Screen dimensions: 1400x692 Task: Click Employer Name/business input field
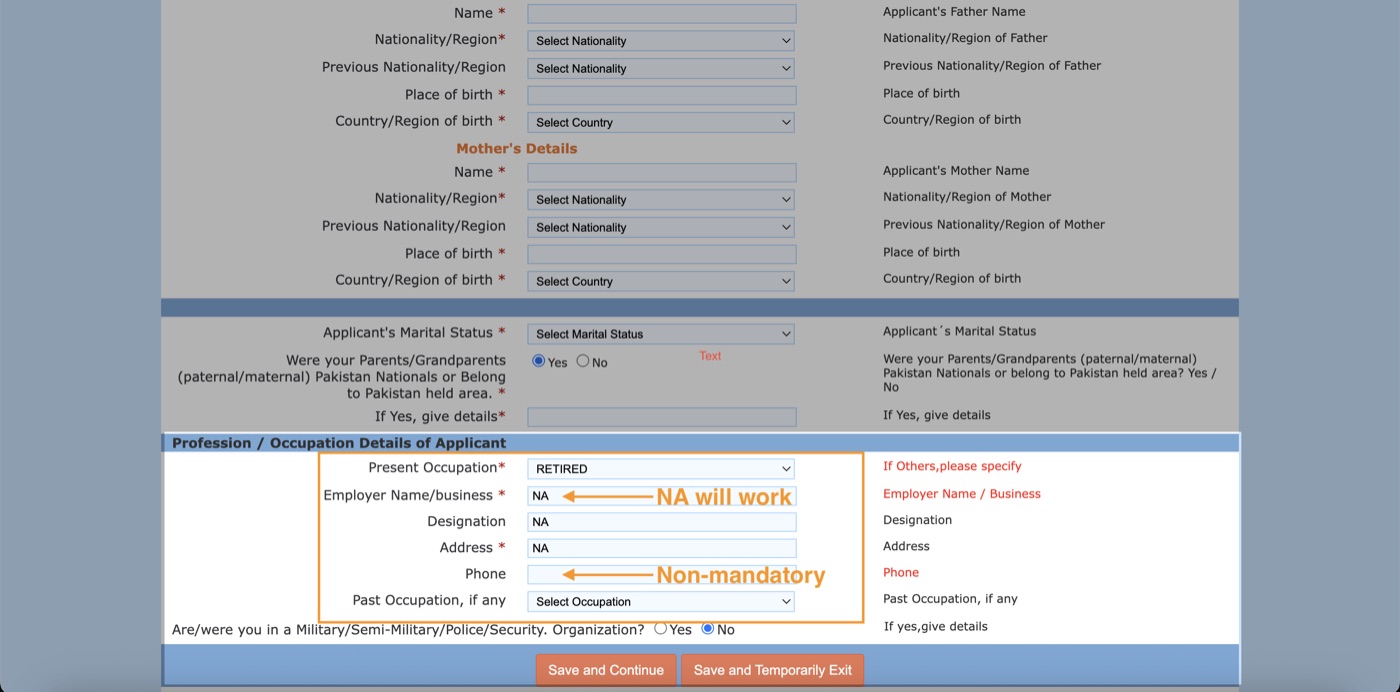[x=662, y=495]
